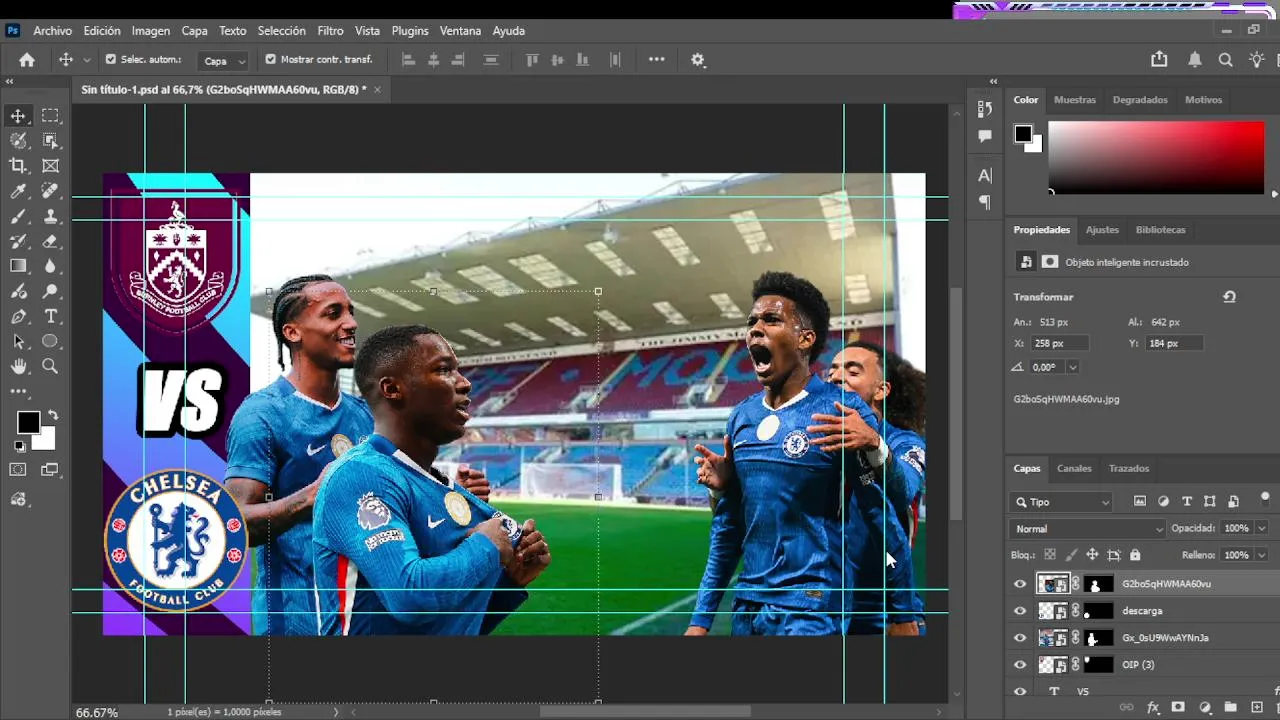Align left edges in options bar
This screenshot has width=1280, height=720.
(x=408, y=60)
